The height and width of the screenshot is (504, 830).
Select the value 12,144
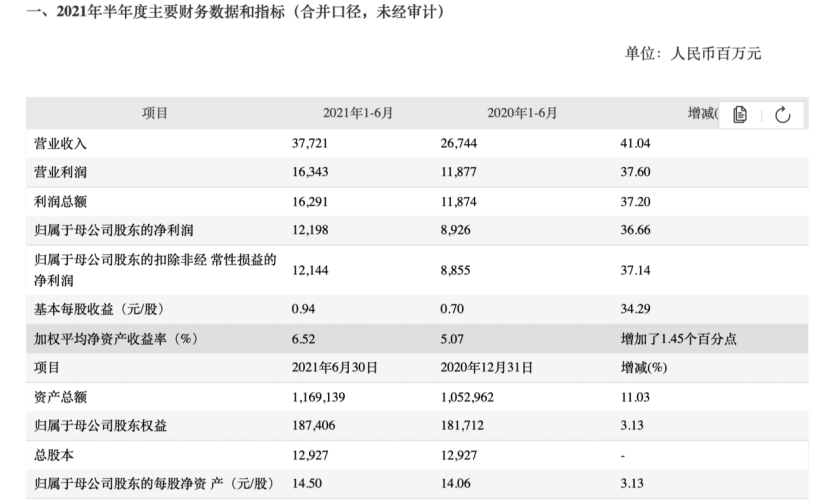[310, 271]
